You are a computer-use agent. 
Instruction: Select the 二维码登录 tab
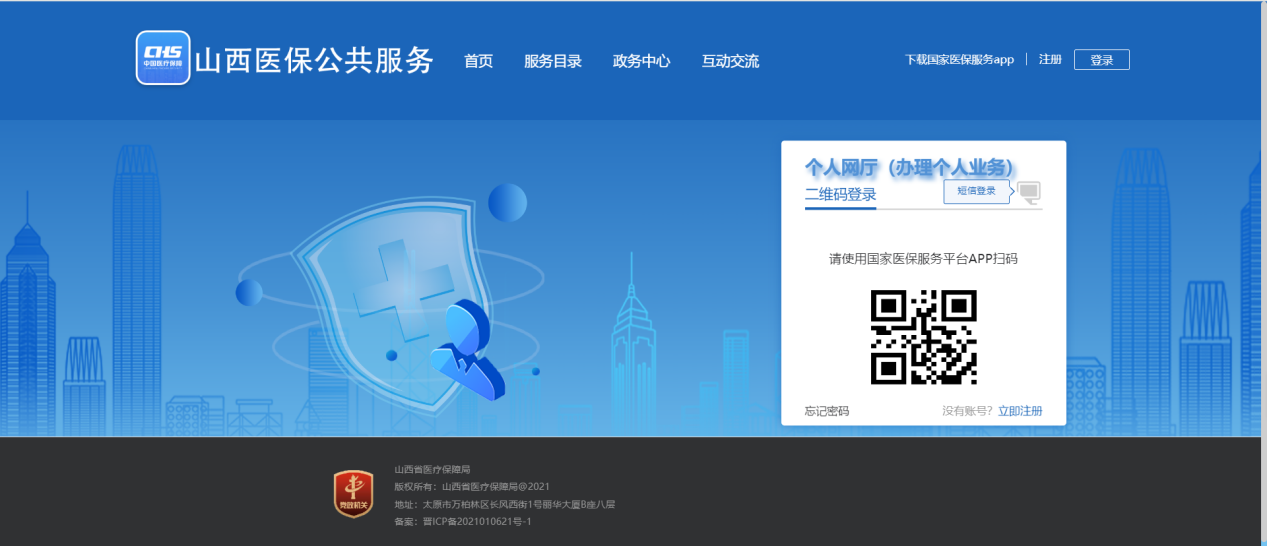click(x=840, y=195)
